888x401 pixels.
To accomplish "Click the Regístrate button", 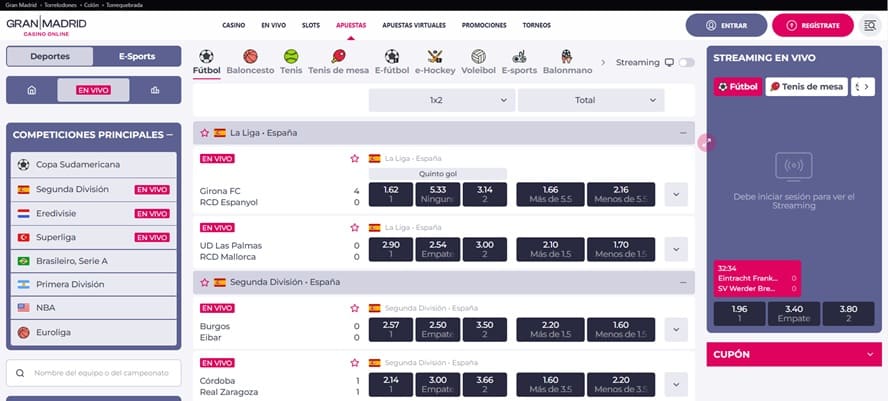I will click(x=813, y=25).
